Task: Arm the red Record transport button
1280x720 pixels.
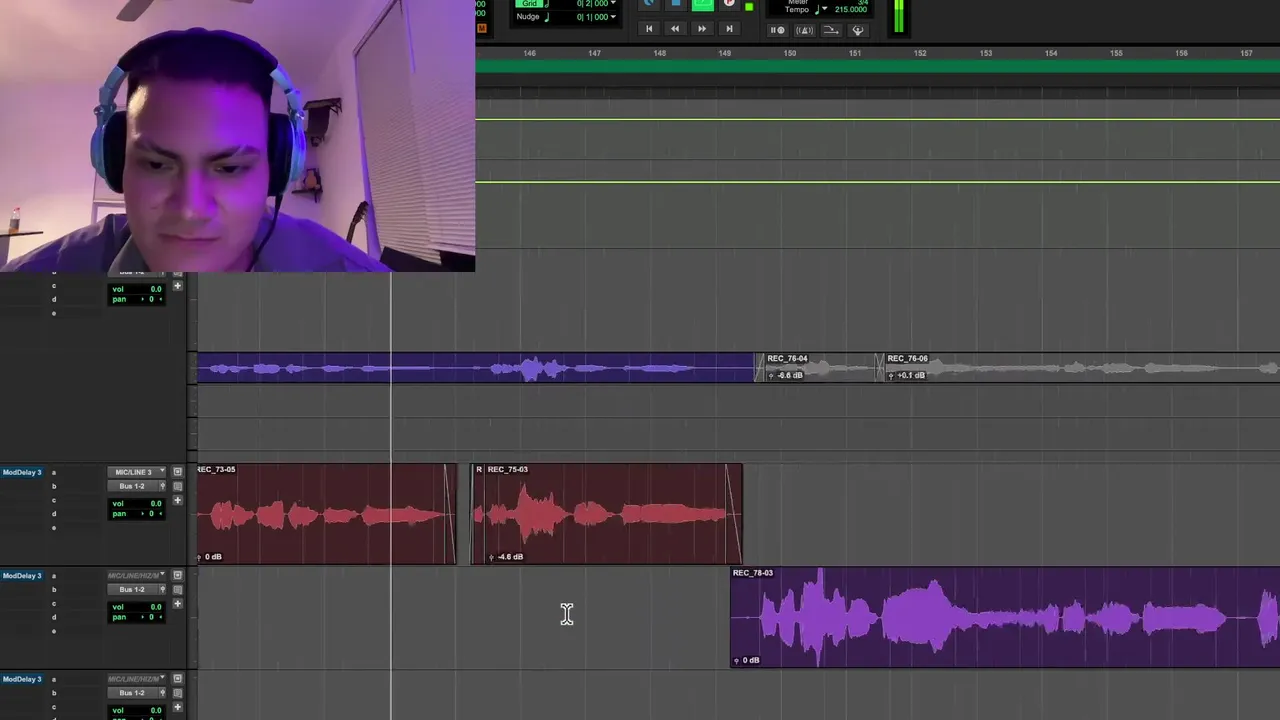Action: (729, 4)
